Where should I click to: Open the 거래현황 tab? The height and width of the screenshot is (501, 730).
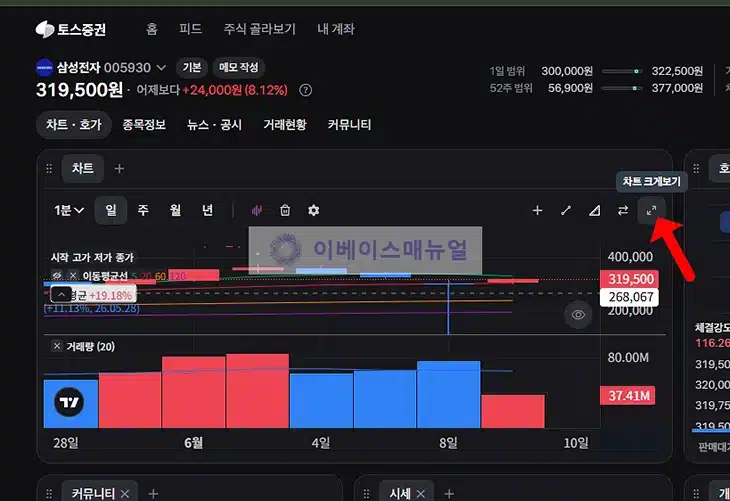(284, 125)
